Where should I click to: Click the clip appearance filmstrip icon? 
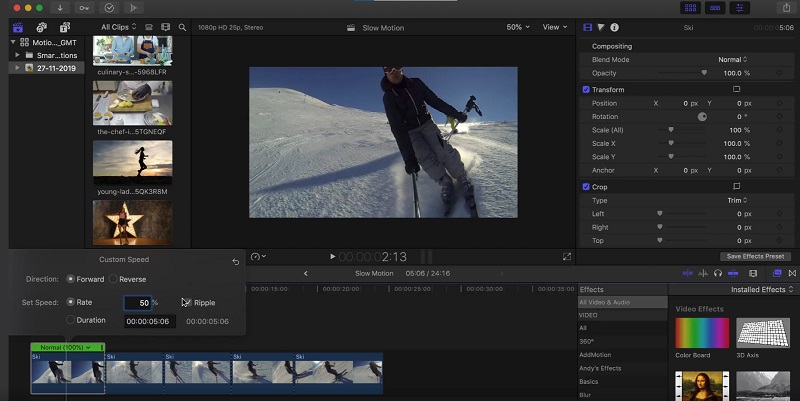pyautogui.click(x=165, y=27)
